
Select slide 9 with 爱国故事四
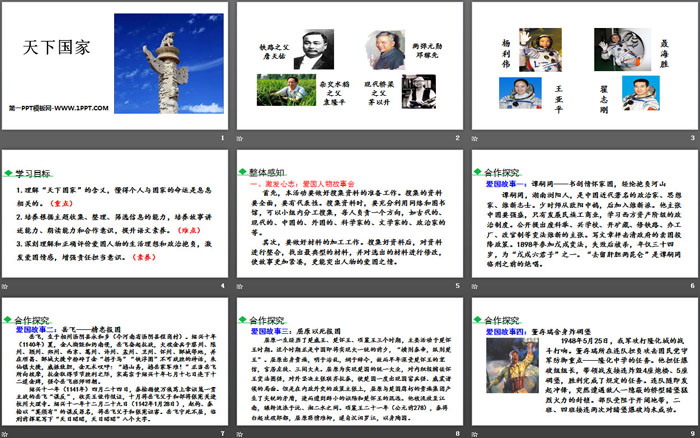coord(585,361)
